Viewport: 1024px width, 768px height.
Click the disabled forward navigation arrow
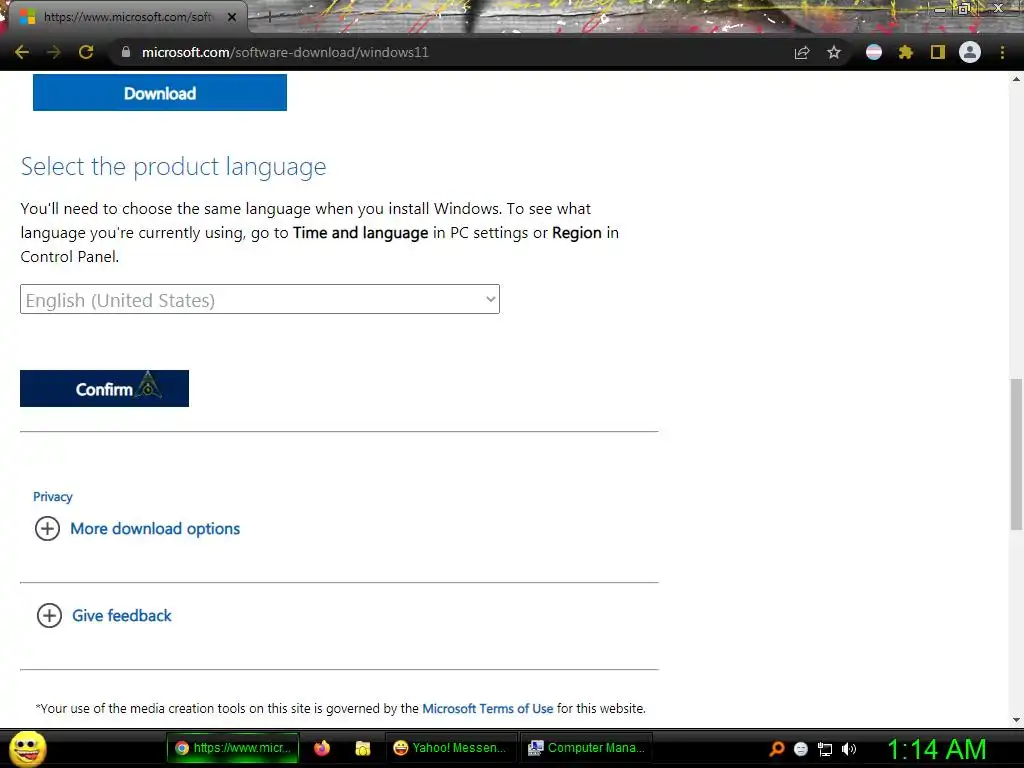pyautogui.click(x=54, y=52)
